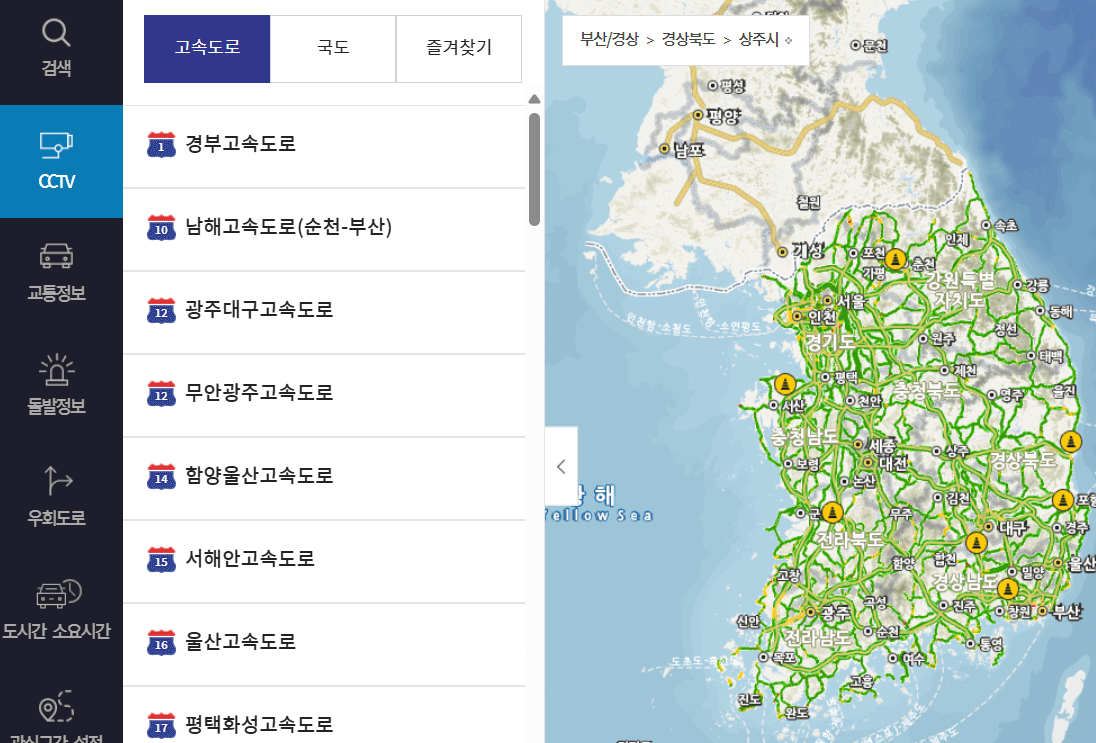Click route 15 shield icon for 서해안고속도로
The height and width of the screenshot is (743, 1096).
[x=161, y=559]
